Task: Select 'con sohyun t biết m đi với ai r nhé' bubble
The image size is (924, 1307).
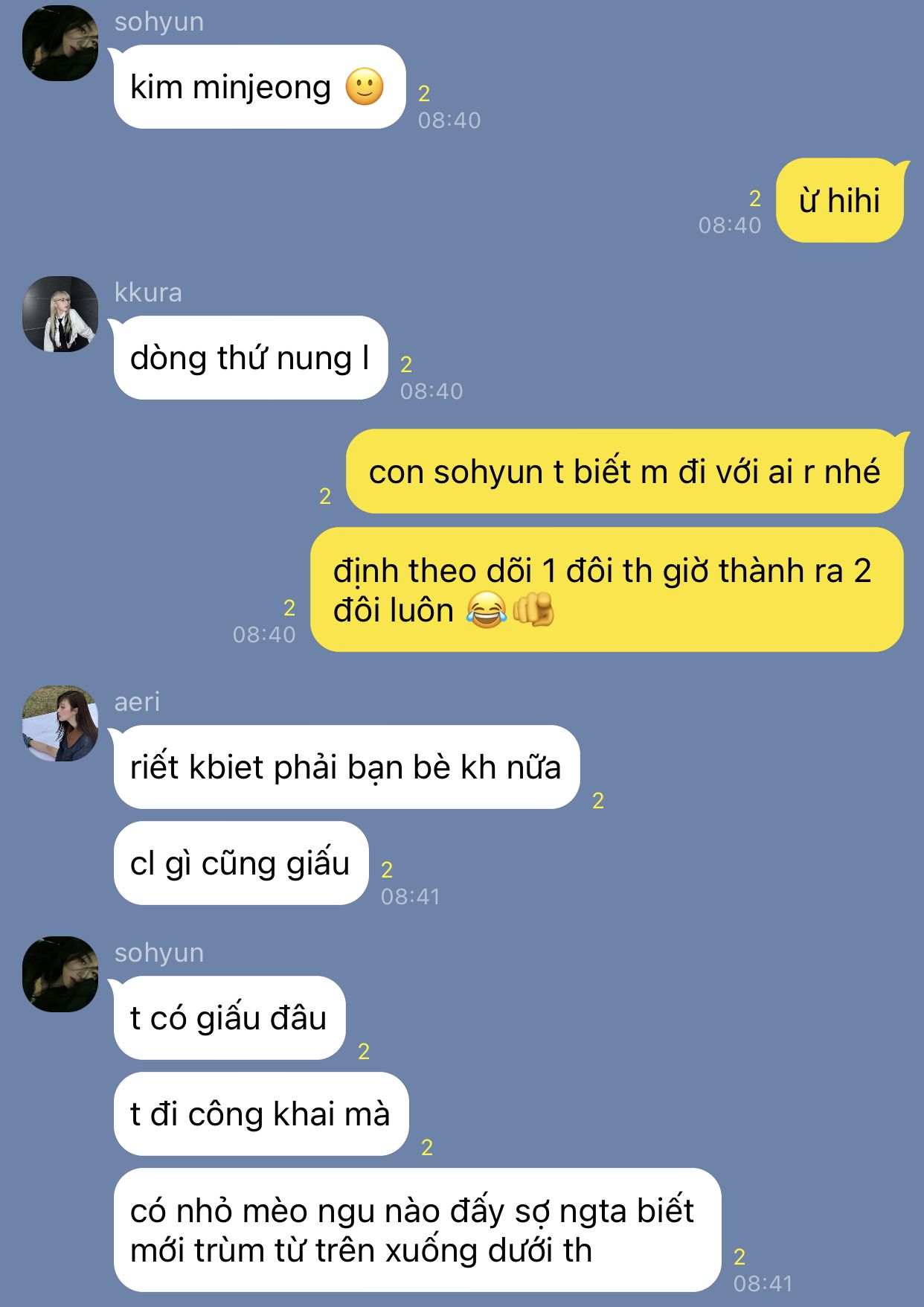Action: pyautogui.click(x=625, y=471)
